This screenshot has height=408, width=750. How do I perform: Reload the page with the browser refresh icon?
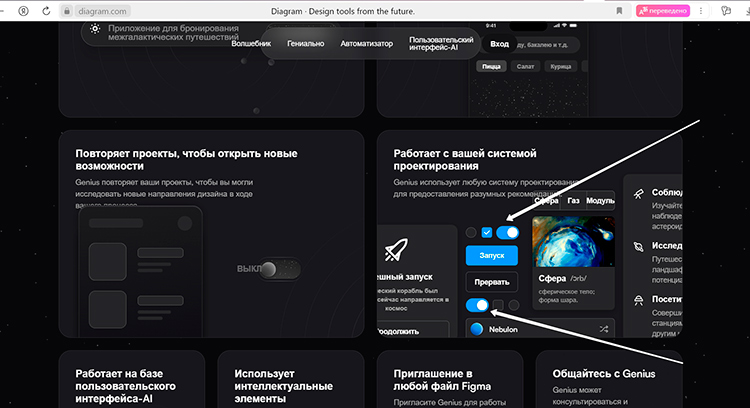pos(48,11)
